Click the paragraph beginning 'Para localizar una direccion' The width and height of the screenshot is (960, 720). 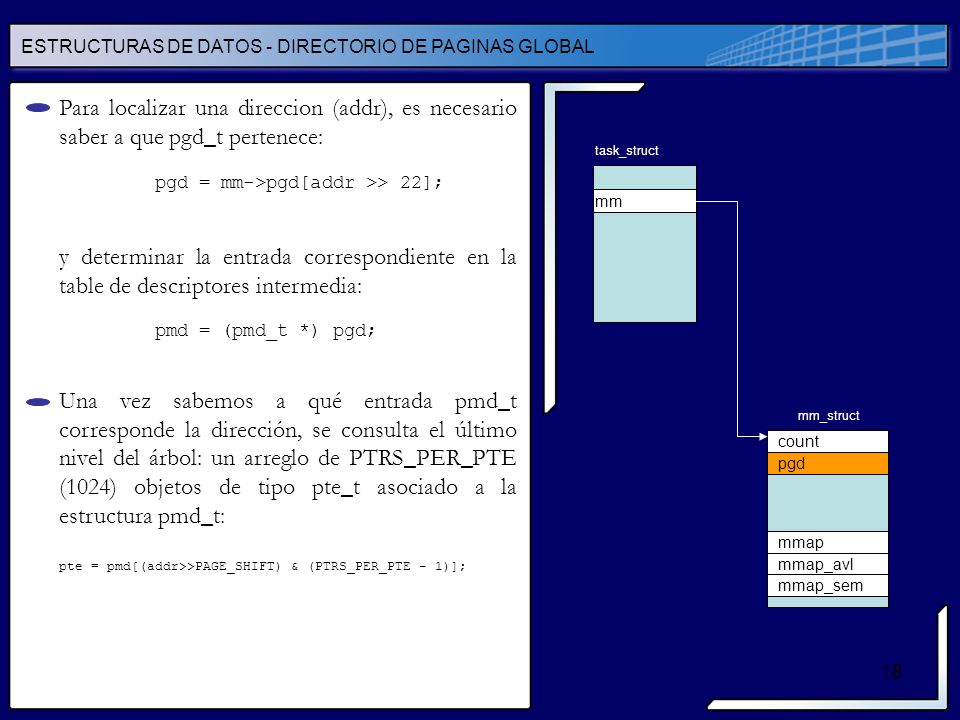(288, 122)
